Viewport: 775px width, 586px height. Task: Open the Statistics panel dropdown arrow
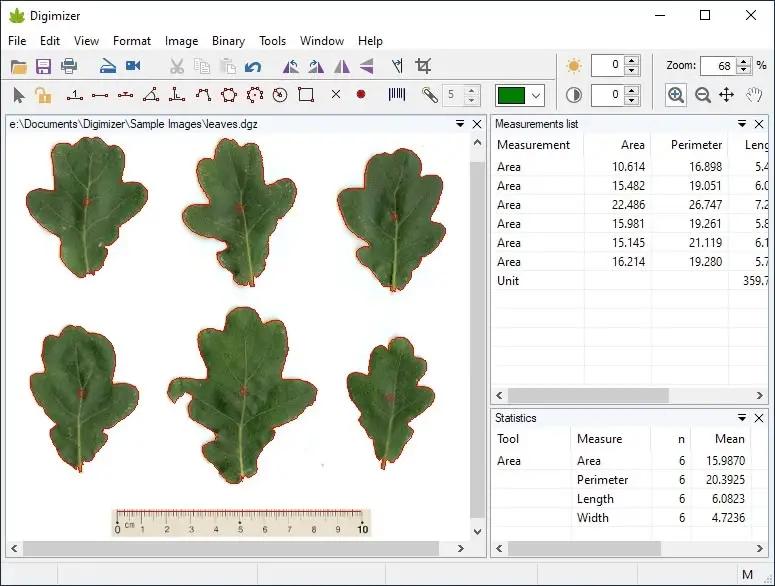[x=742, y=418]
